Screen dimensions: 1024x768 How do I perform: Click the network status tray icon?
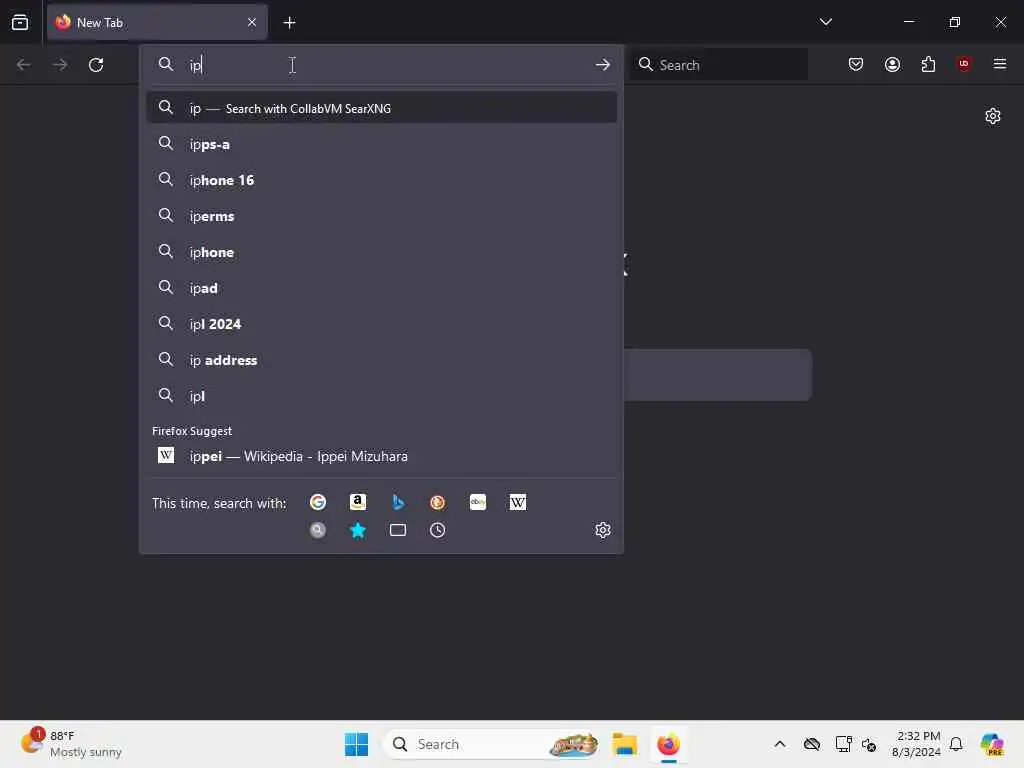(843, 744)
